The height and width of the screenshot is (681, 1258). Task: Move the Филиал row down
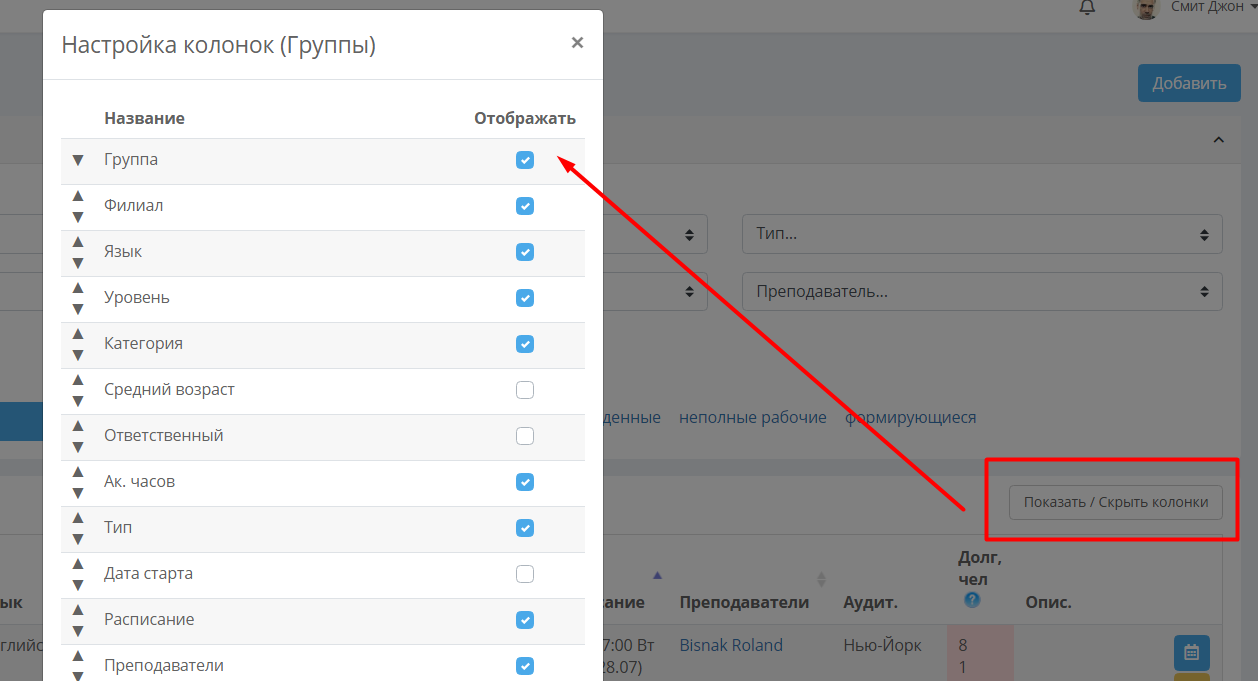pos(78,217)
